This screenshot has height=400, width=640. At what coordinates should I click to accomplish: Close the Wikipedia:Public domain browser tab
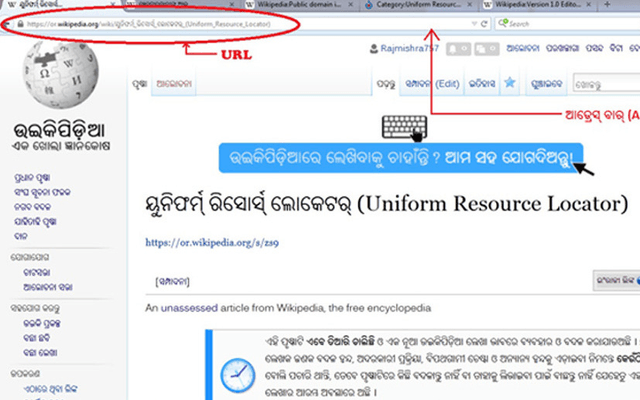351,4
